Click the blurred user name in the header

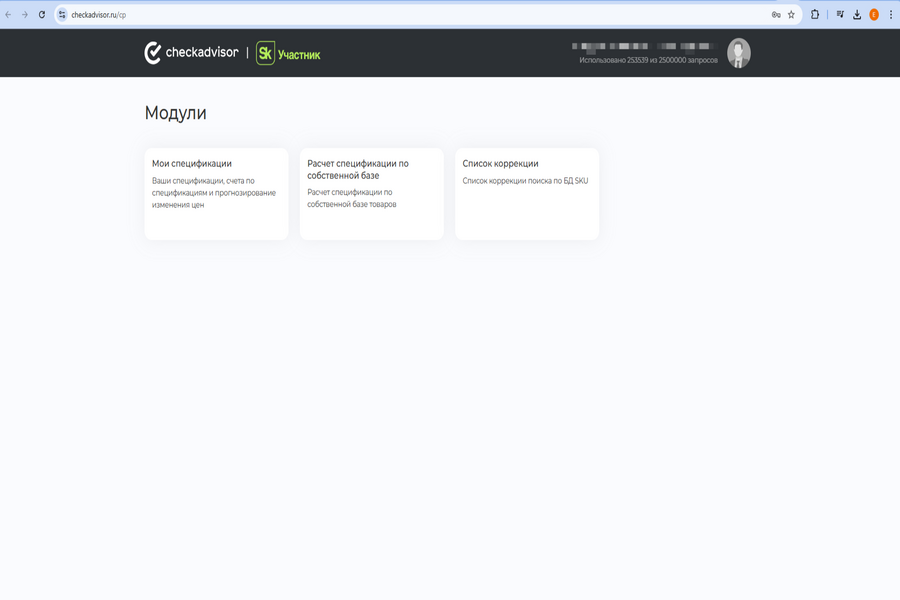[x=642, y=46]
